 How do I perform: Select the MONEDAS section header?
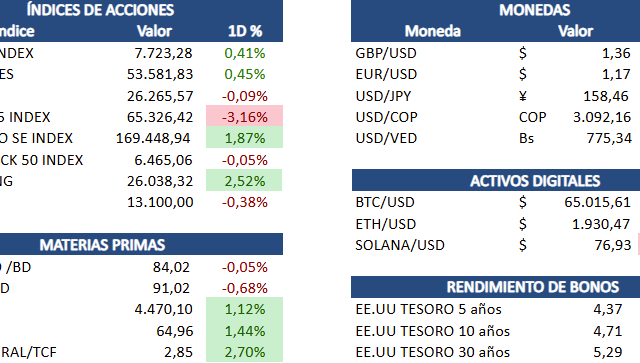point(534,10)
